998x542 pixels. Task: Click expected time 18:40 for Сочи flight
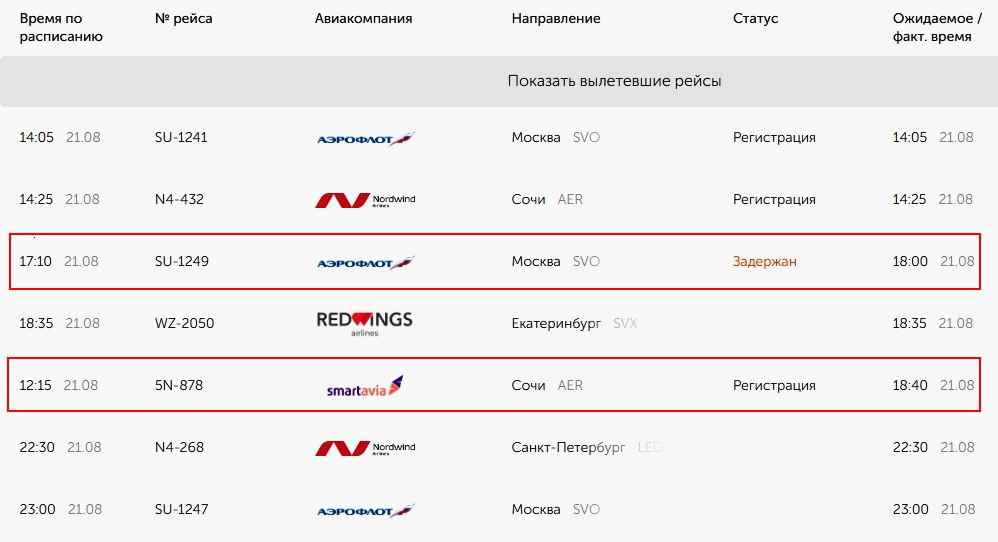click(910, 386)
